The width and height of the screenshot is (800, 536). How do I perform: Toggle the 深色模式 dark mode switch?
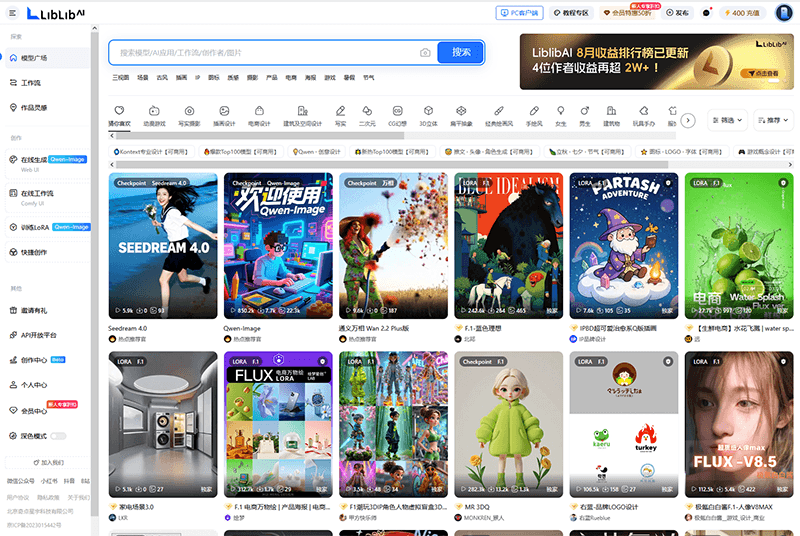pos(58,436)
